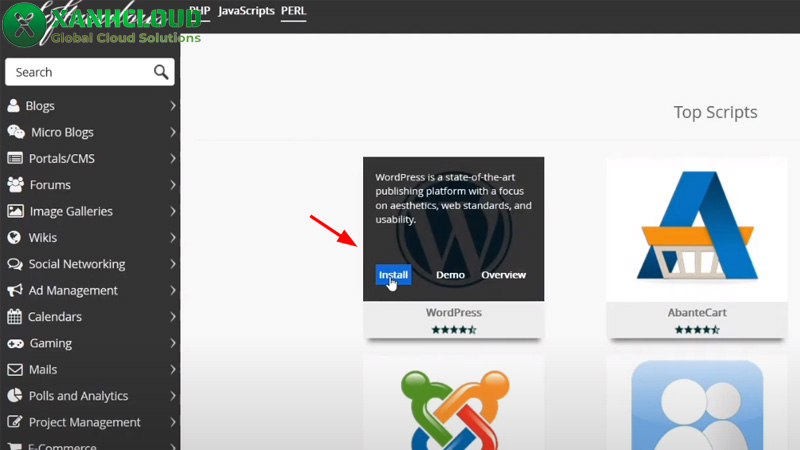Open the Ad Management label
The height and width of the screenshot is (450, 800).
click(x=73, y=290)
